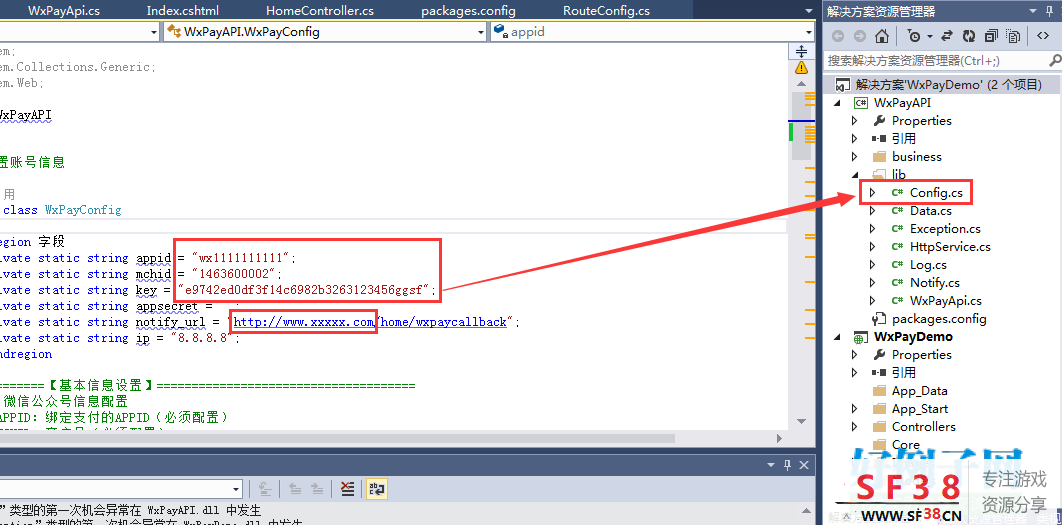Expand Config.cs node arrow
Screen dimensions: 1062x525
pyautogui.click(x=872, y=193)
